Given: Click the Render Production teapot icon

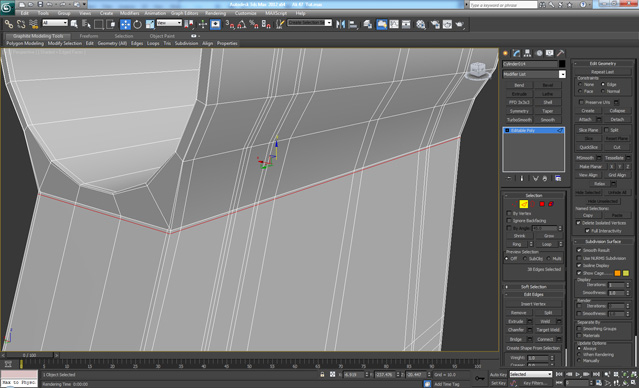Looking at the screenshot, I should tap(460, 24).
